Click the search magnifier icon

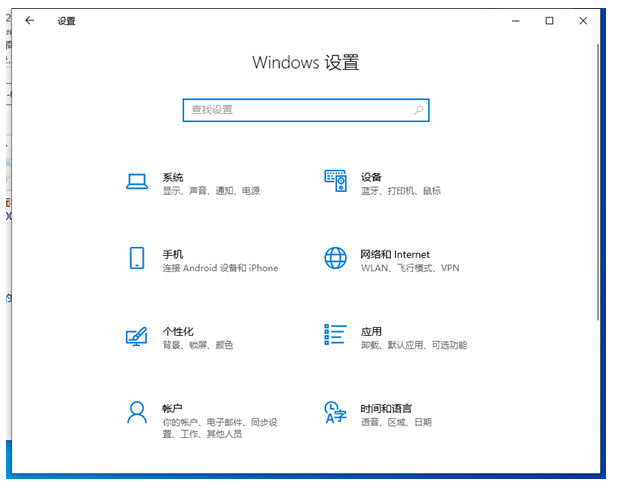[x=419, y=110]
